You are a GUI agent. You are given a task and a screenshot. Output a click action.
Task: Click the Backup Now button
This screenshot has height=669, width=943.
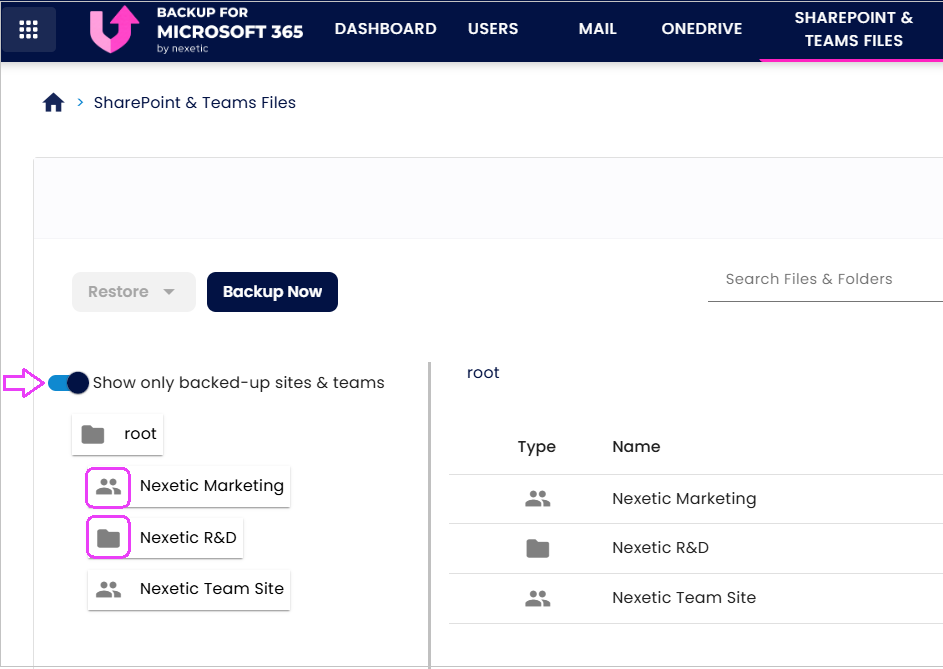coord(272,292)
